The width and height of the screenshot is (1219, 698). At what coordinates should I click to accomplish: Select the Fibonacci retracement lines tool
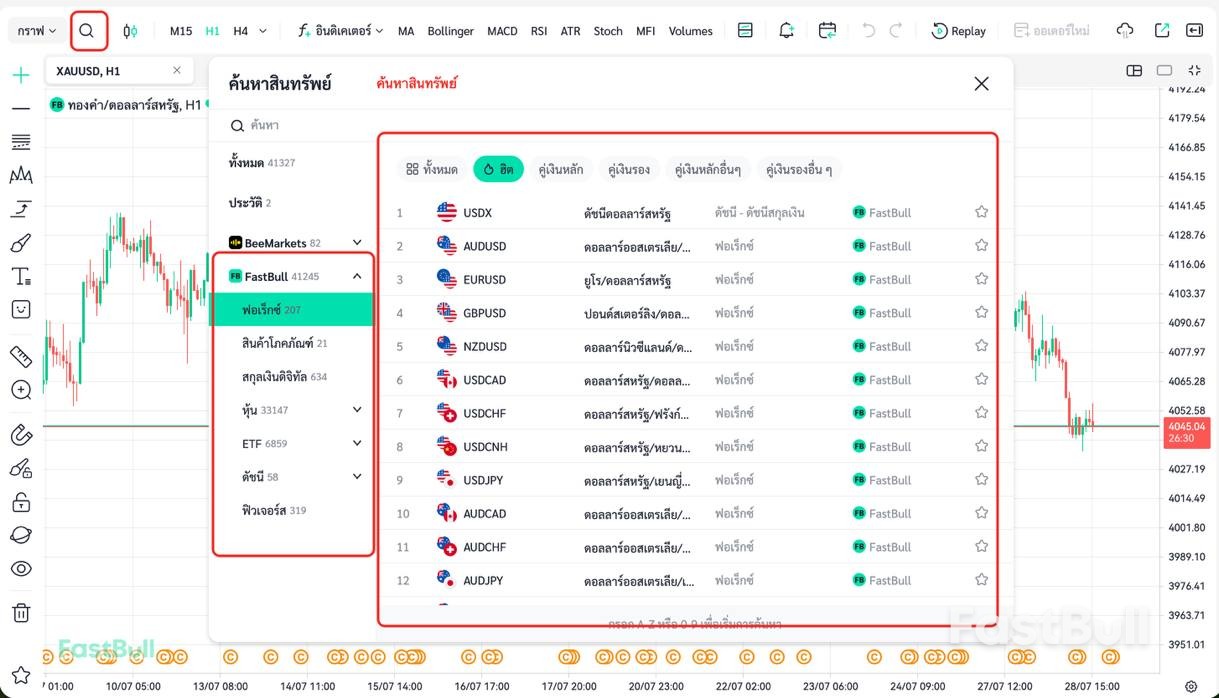tap(21, 142)
